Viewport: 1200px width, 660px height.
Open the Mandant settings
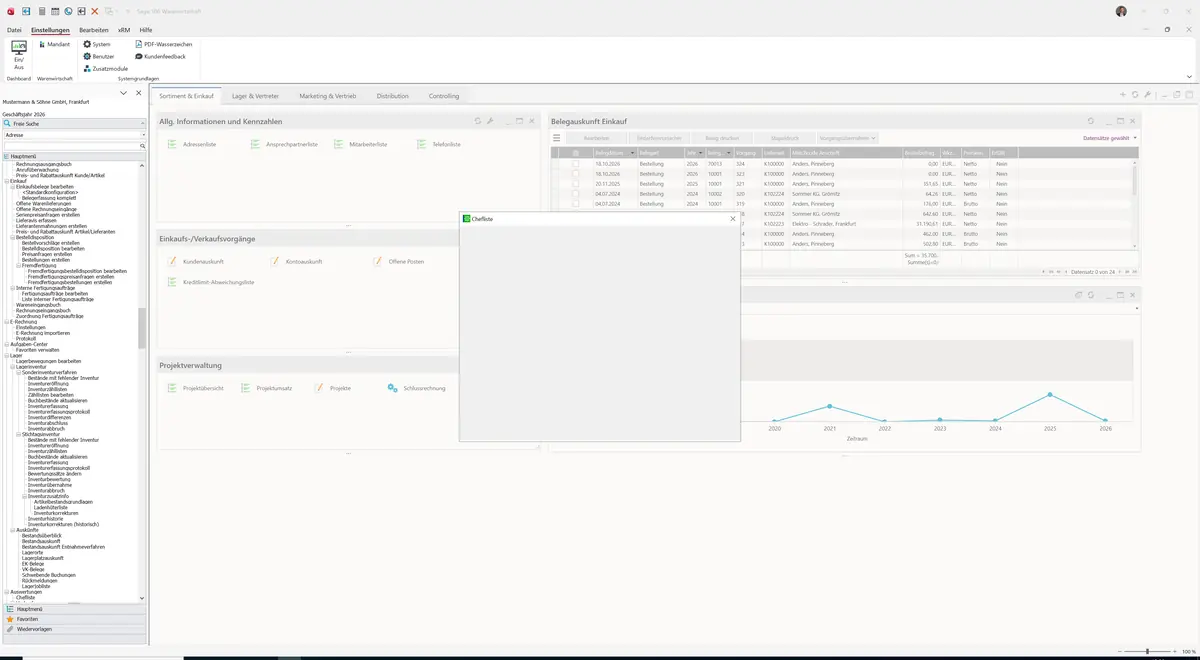[x=53, y=44]
